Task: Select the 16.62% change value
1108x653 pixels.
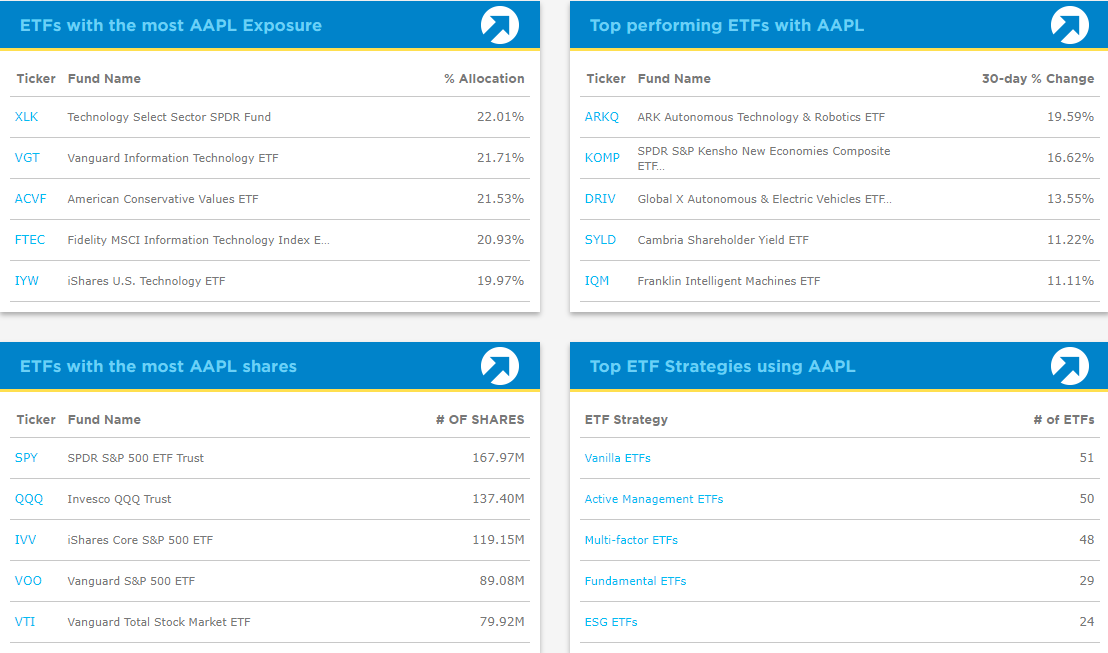Action: [1071, 158]
